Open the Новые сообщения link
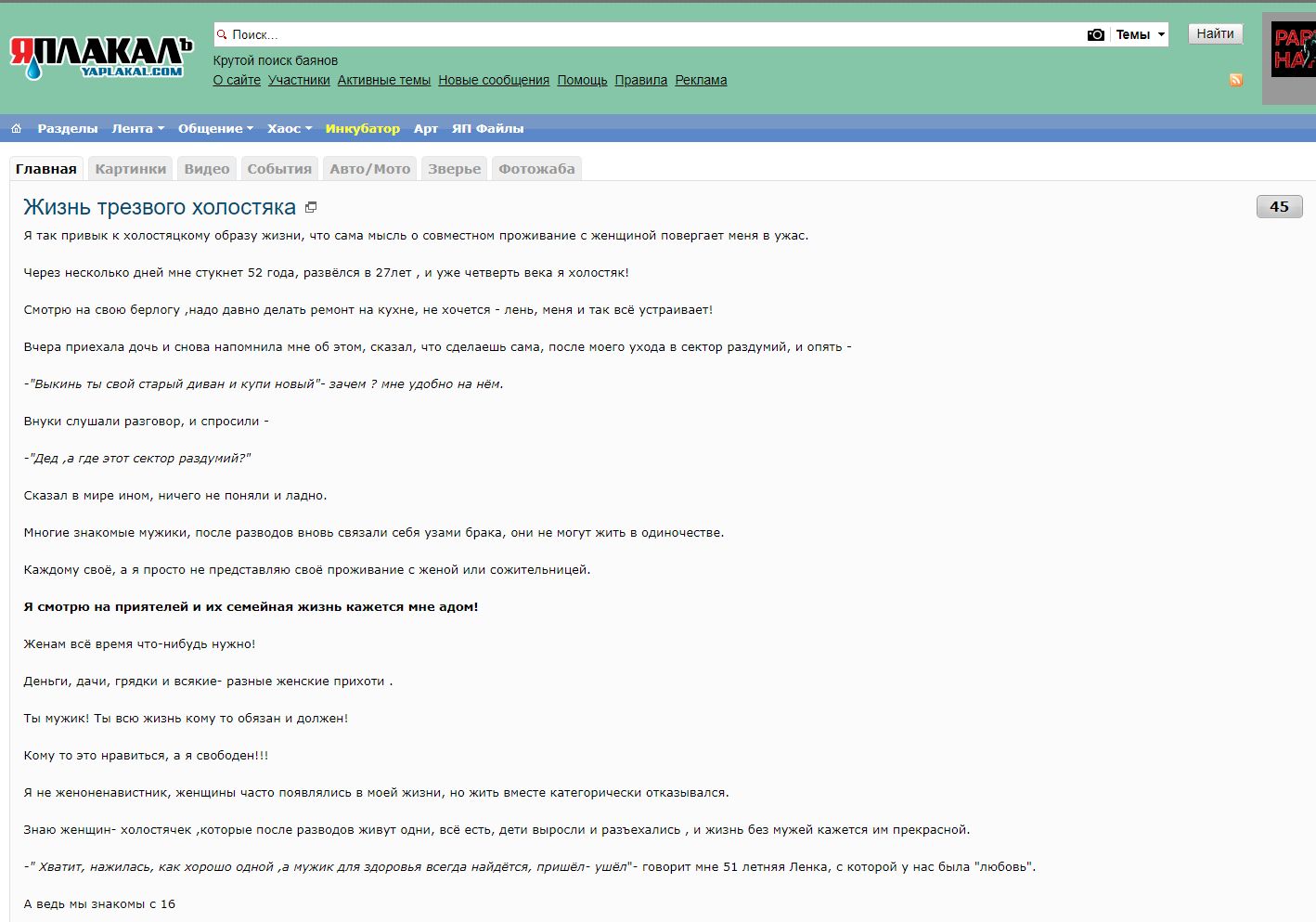 pyautogui.click(x=494, y=80)
